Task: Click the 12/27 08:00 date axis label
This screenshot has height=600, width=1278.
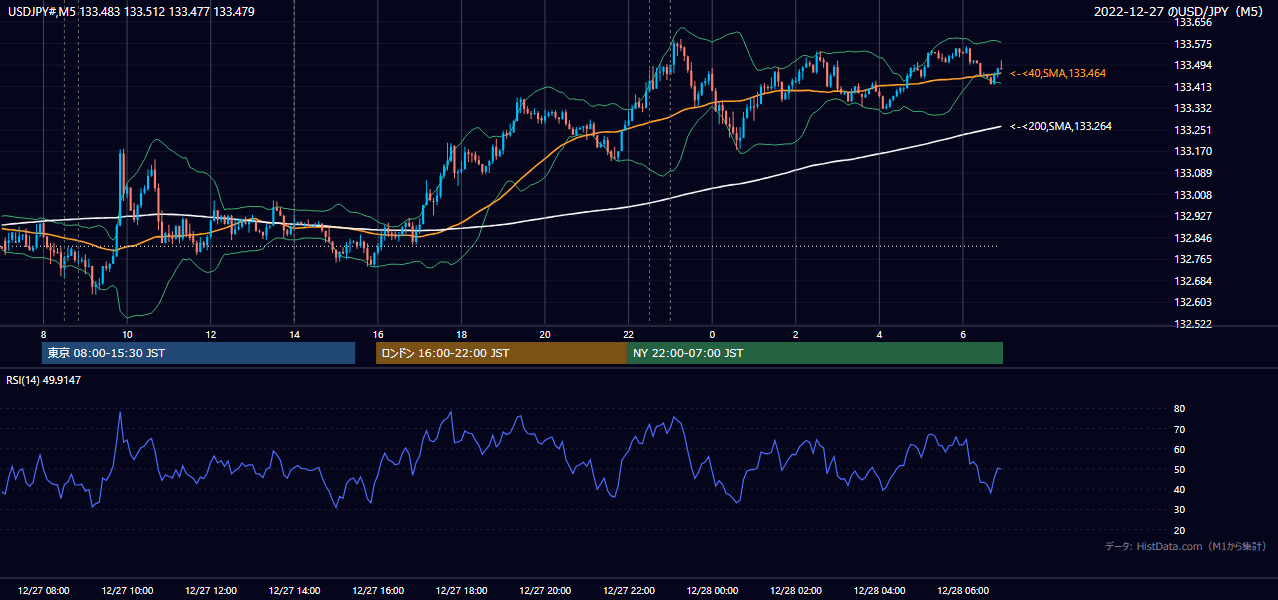Action: (x=43, y=591)
